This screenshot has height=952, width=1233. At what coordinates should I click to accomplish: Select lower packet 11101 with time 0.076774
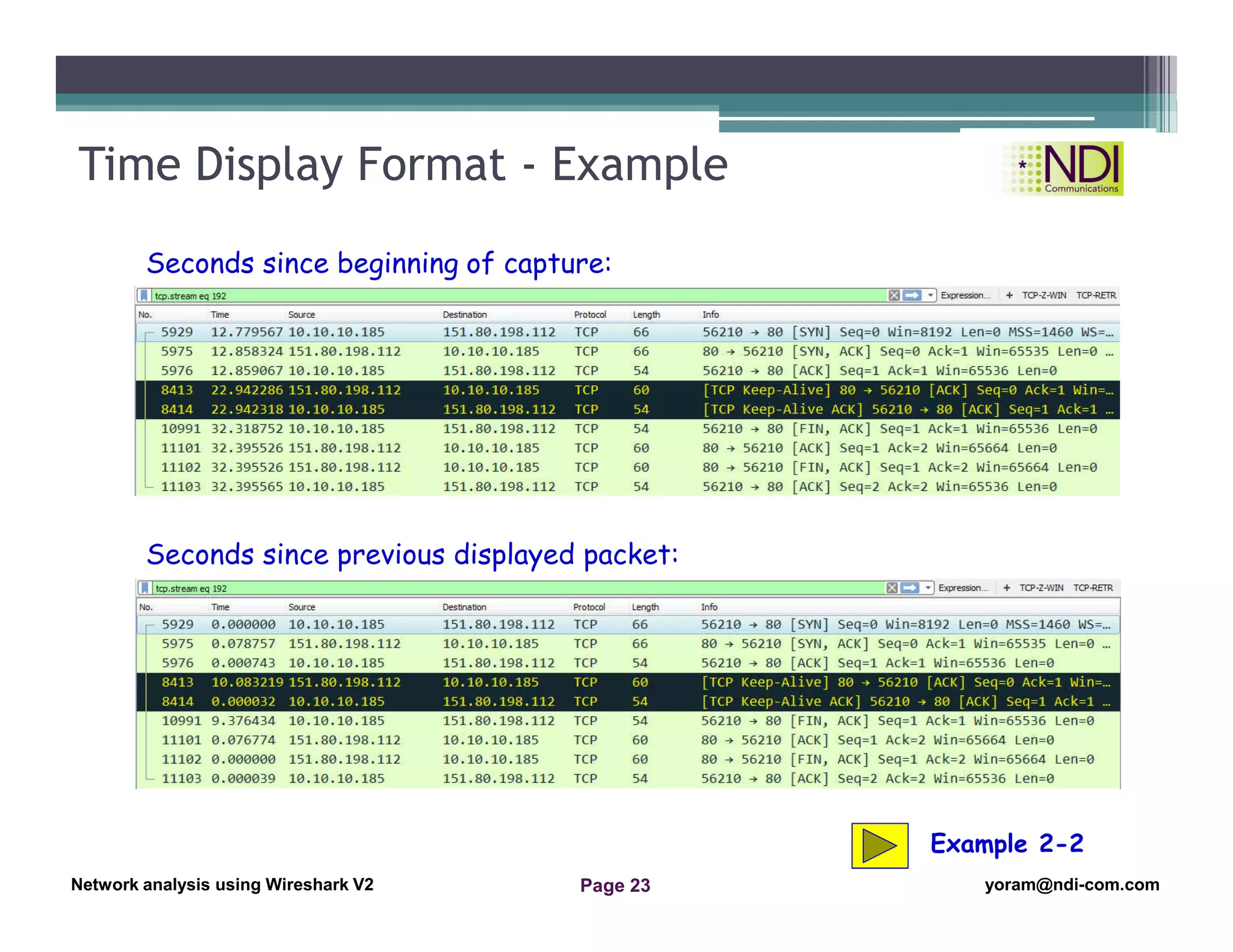(x=629, y=740)
